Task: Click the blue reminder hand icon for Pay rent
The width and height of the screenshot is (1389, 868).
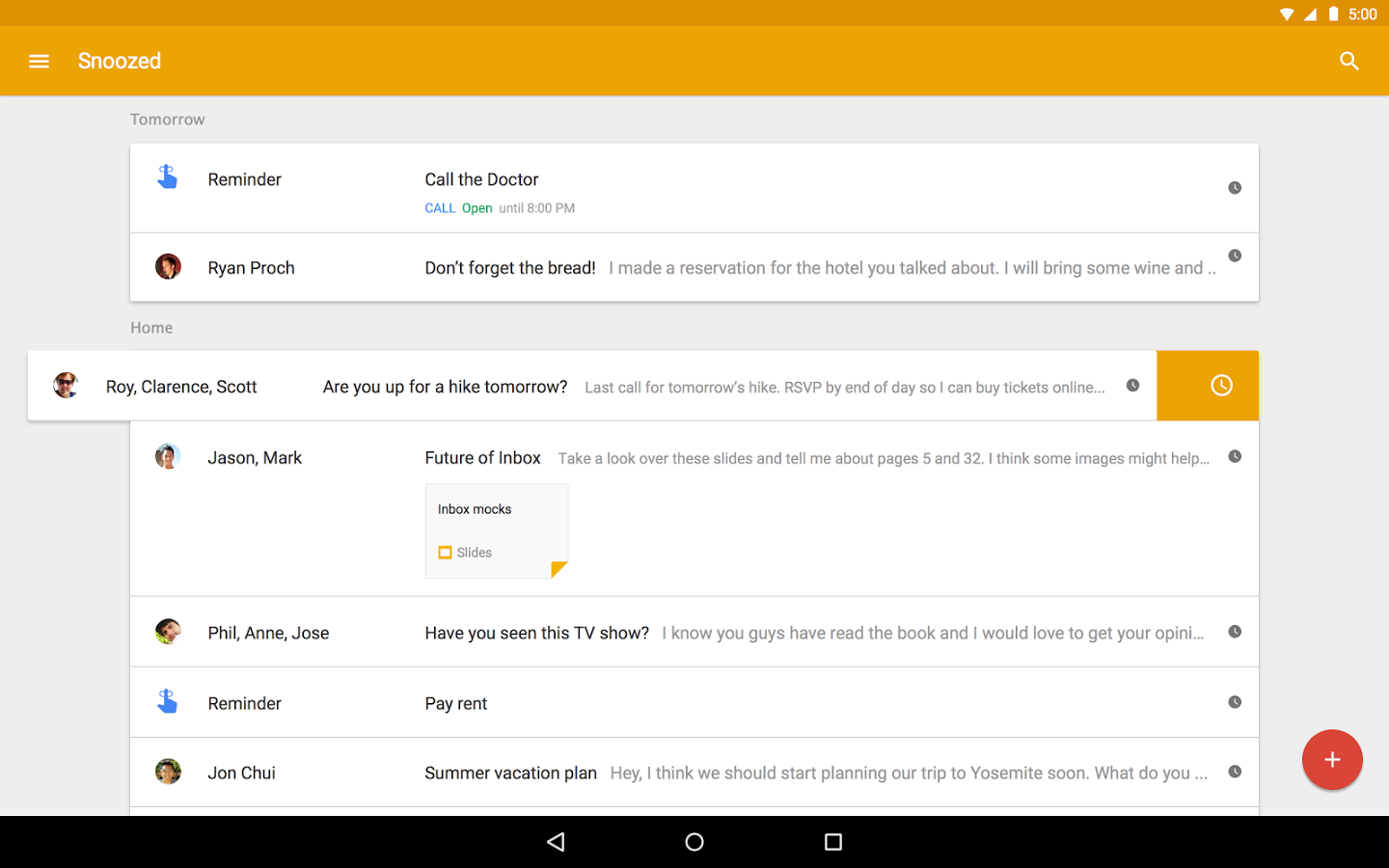Action: click(x=168, y=702)
